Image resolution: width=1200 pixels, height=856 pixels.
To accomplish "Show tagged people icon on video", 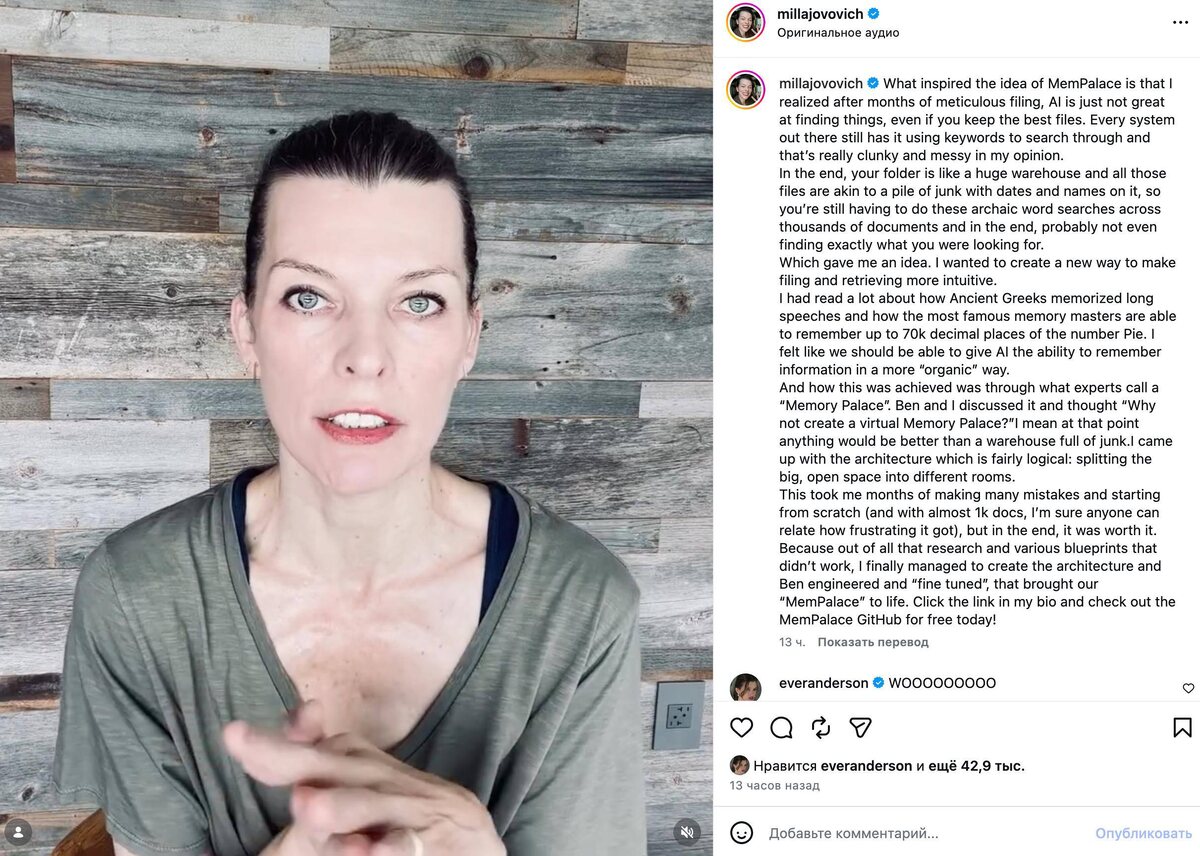I will point(18,831).
